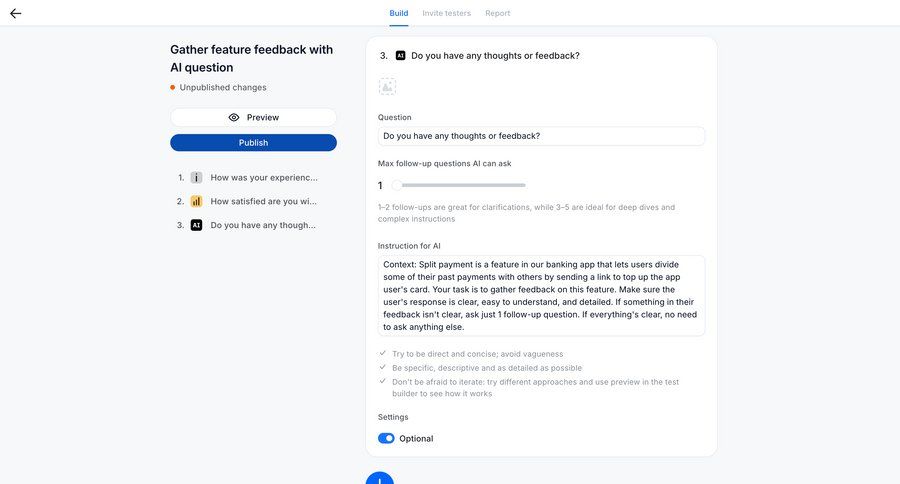Image resolution: width=900 pixels, height=484 pixels.
Task: Click the bar chart icon for question 2
Action: (196, 201)
